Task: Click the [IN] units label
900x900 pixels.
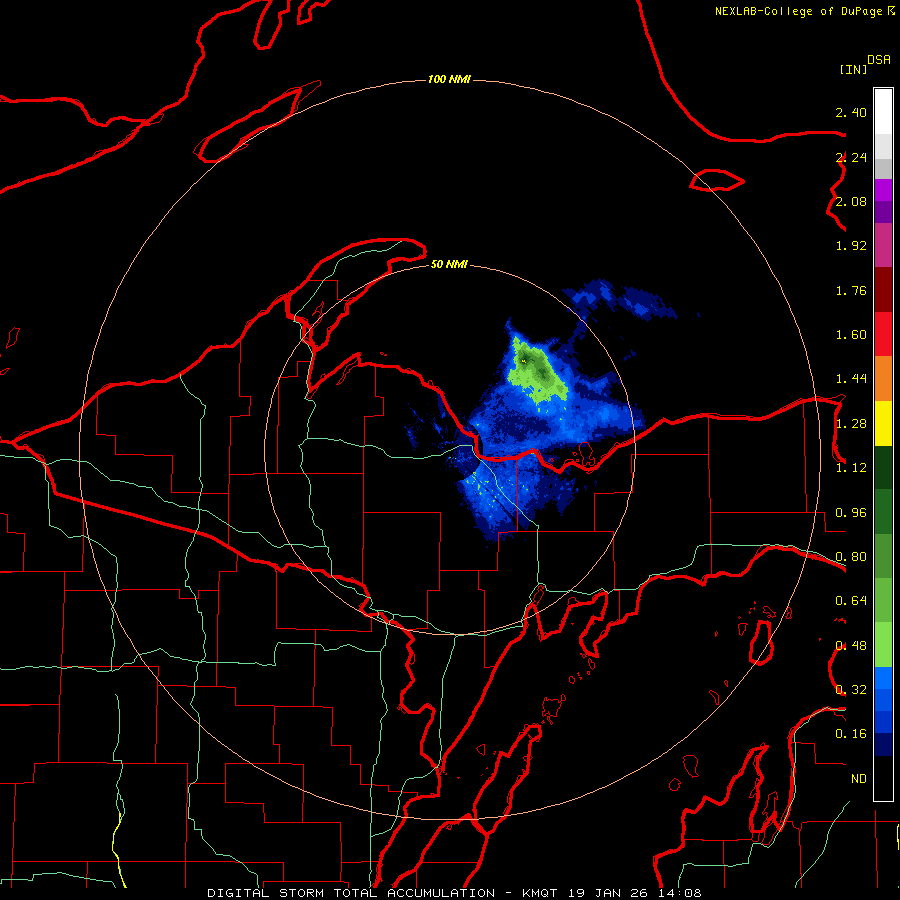Action: point(853,69)
